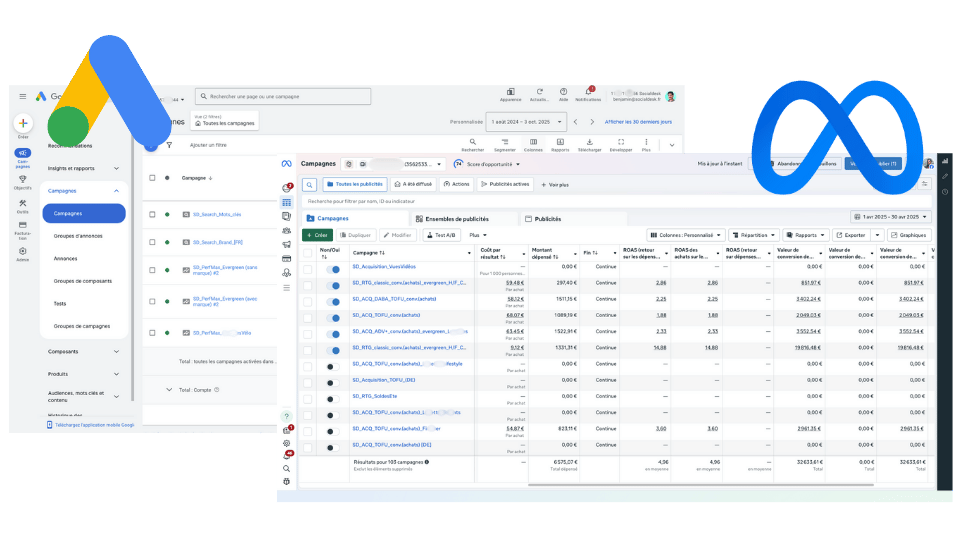Select SD_Search_Mots_clés checkbox in Google Ads
Viewport: 960px width, 540px height.
[152, 214]
